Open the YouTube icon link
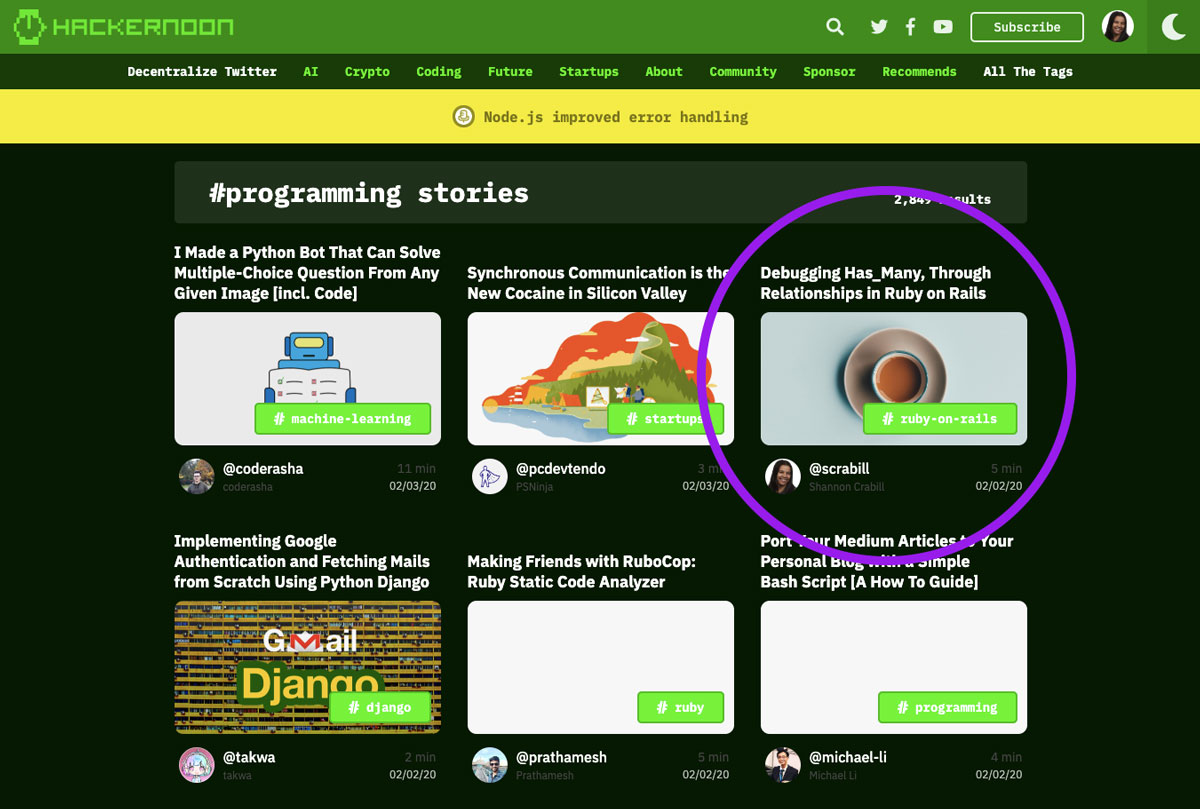 (x=943, y=27)
